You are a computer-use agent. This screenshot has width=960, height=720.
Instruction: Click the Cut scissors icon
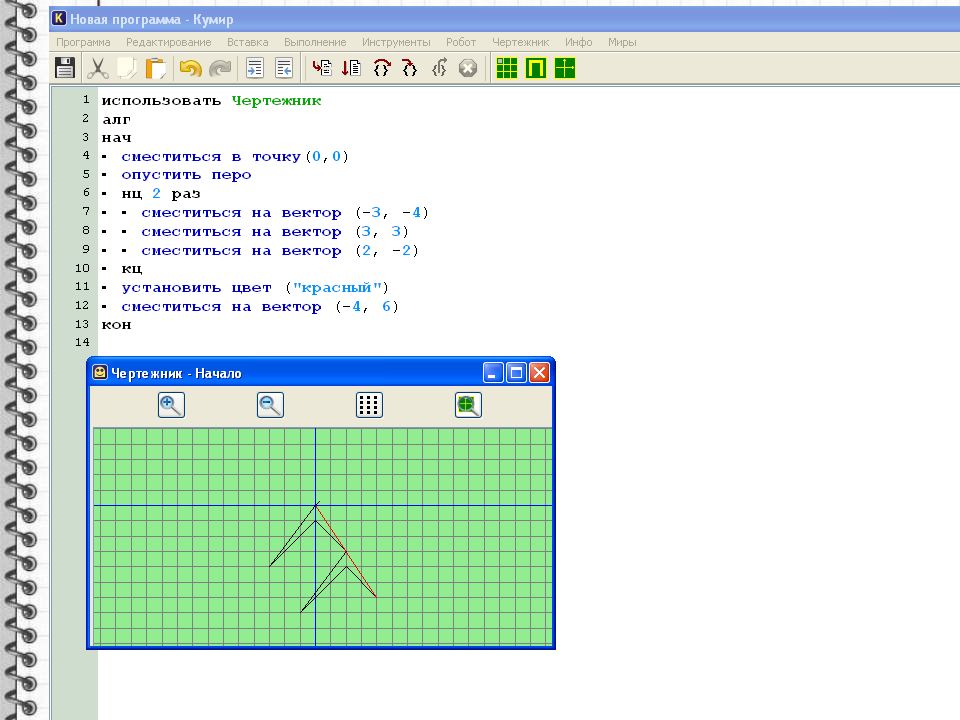(98, 68)
